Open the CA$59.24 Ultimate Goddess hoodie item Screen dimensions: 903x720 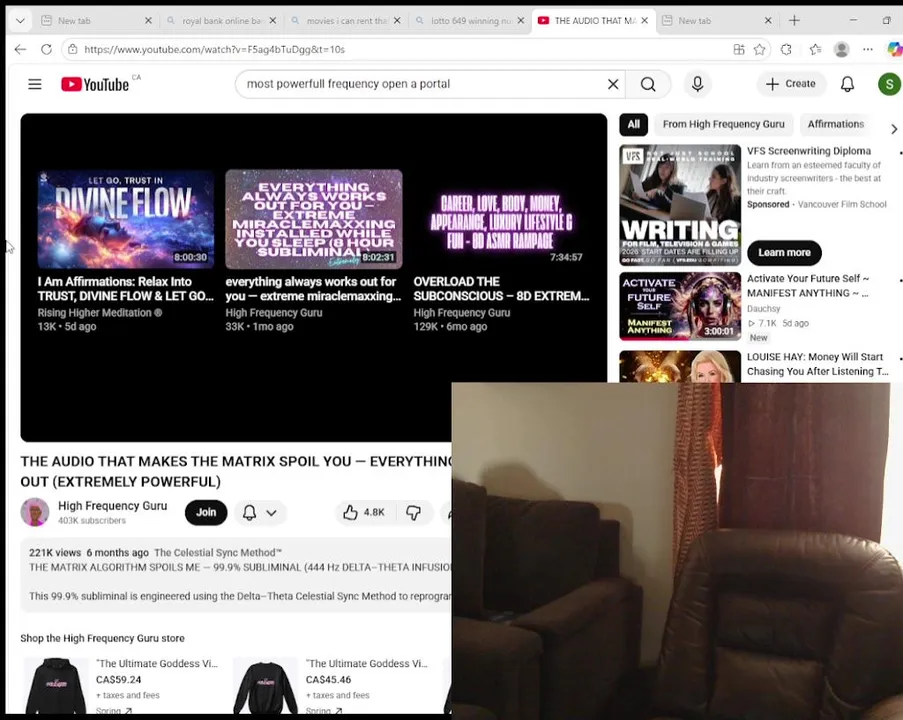[121, 685]
